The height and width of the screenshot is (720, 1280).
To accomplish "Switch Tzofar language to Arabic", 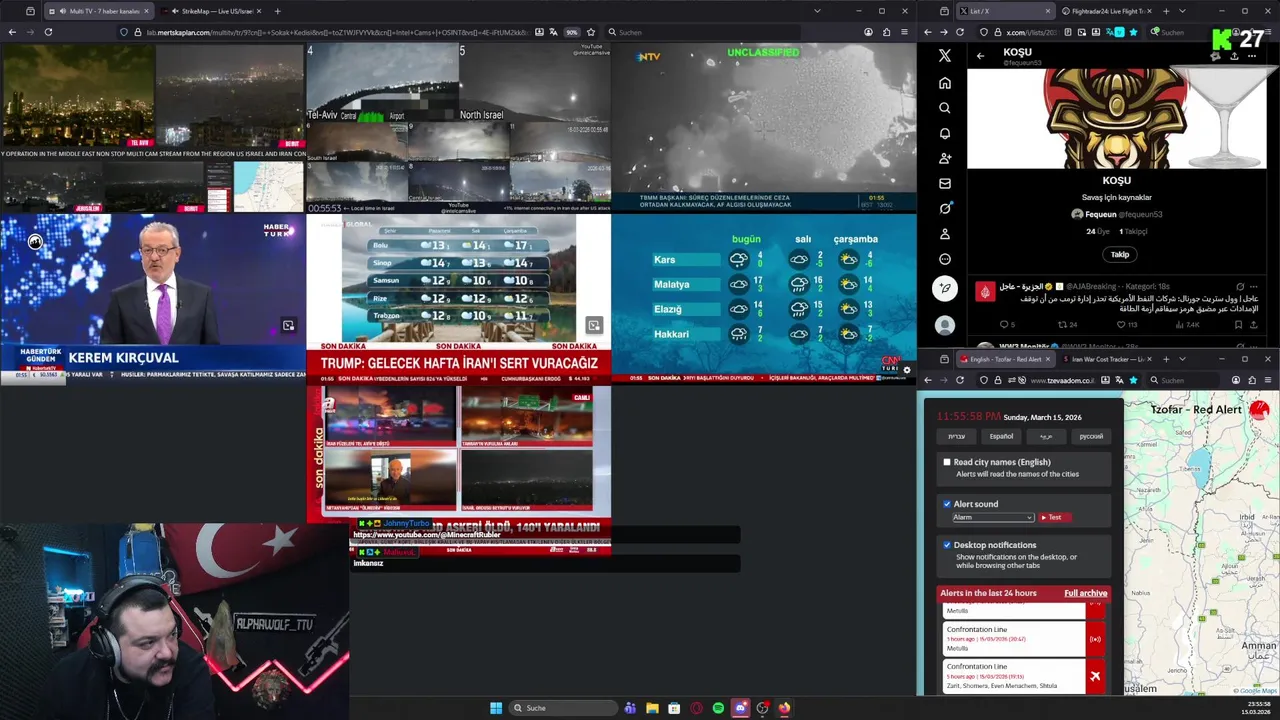I will click(1046, 436).
